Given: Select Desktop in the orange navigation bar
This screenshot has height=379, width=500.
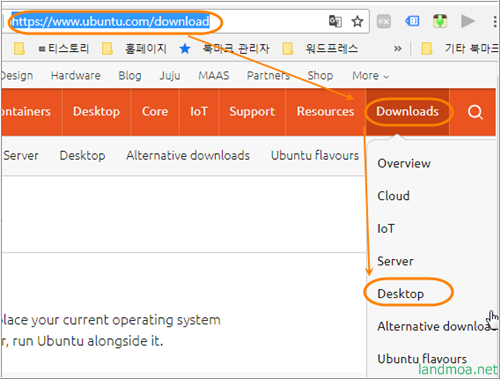Looking at the screenshot, I should 96,112.
